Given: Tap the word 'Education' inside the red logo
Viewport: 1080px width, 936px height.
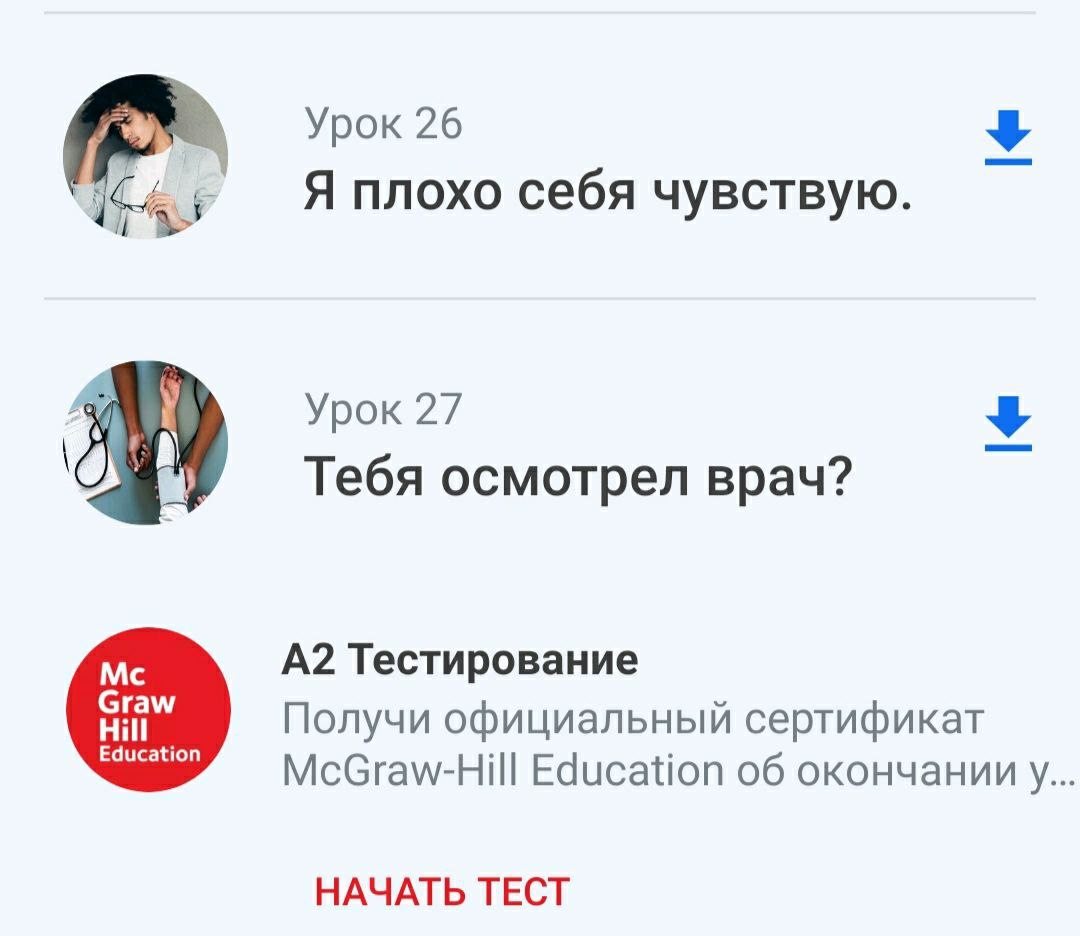Looking at the screenshot, I should click(149, 753).
